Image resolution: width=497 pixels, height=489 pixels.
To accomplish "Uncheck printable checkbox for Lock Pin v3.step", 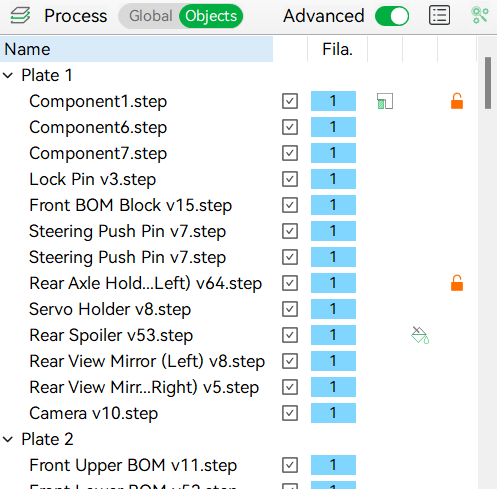I will pyautogui.click(x=290, y=179).
